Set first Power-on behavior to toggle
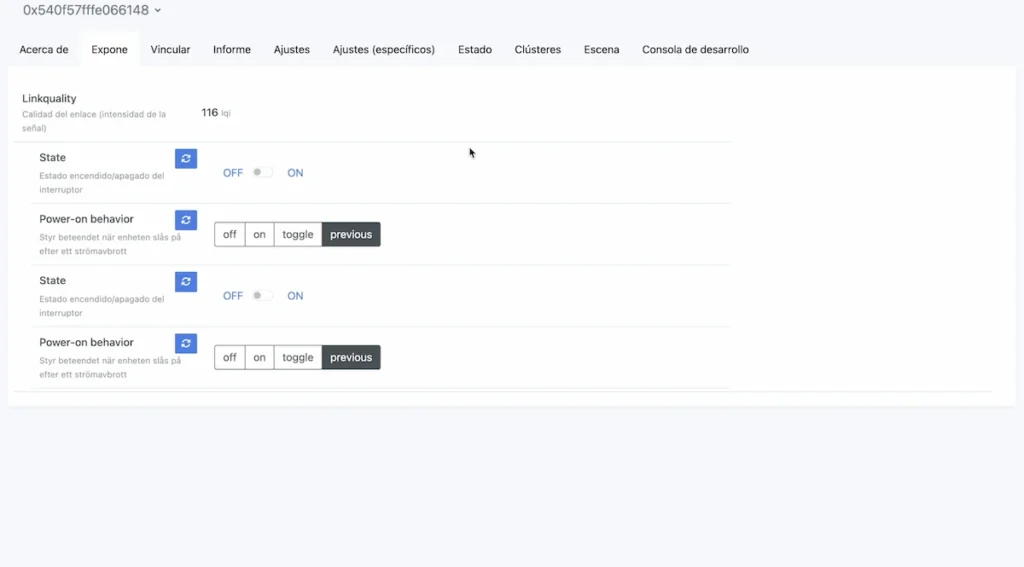This screenshot has width=1024, height=567. (x=298, y=235)
